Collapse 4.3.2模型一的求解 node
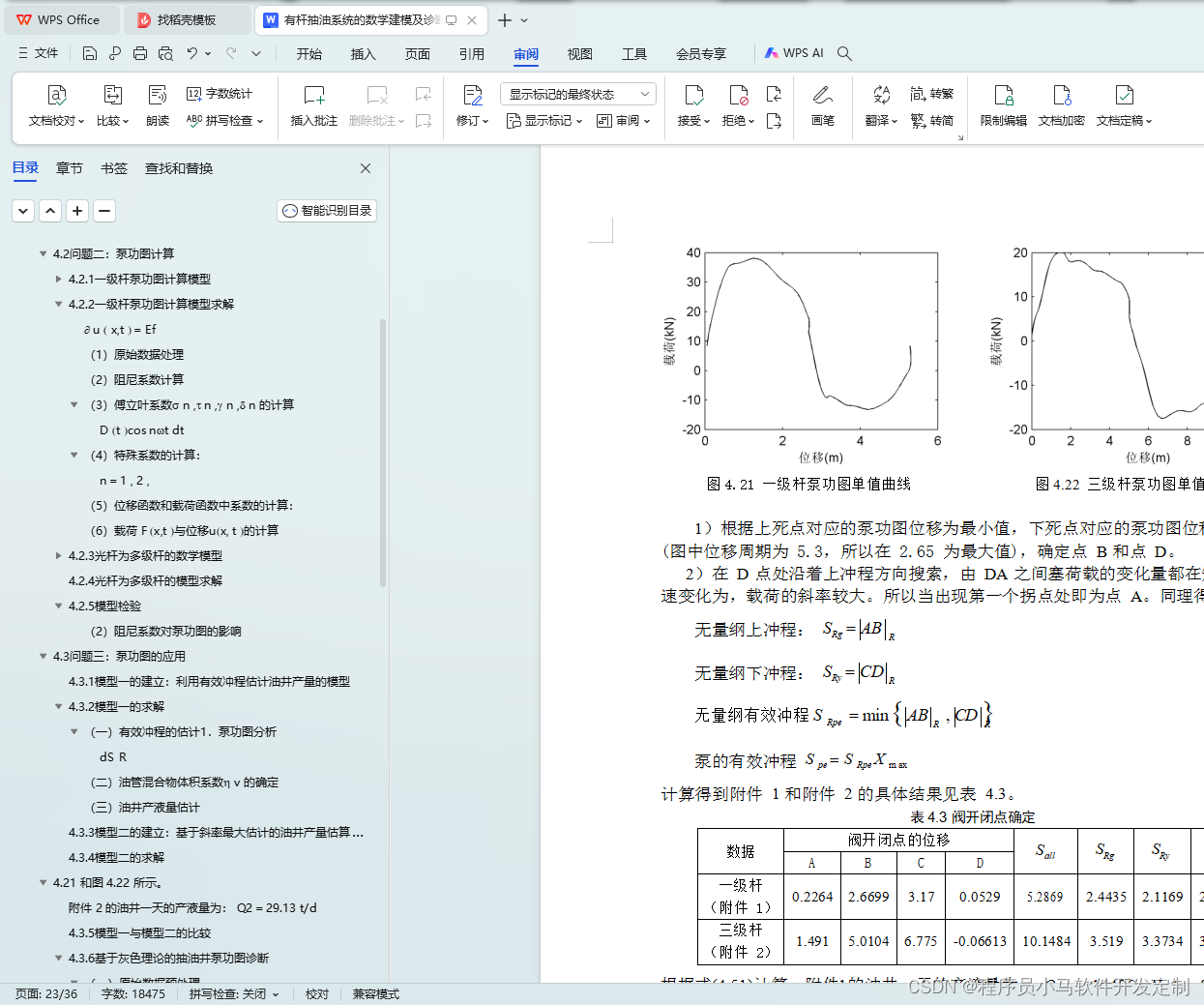 [x=58, y=706]
